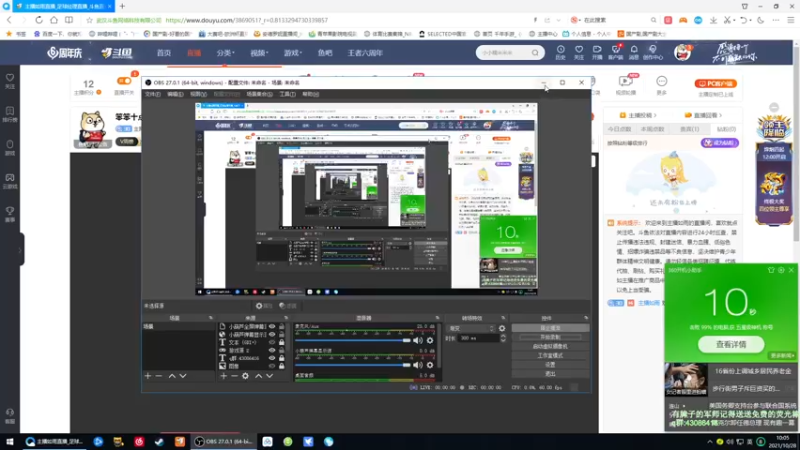Move source down in OBS sources panel
Viewport: 800px width, 450px height.
click(x=269, y=376)
